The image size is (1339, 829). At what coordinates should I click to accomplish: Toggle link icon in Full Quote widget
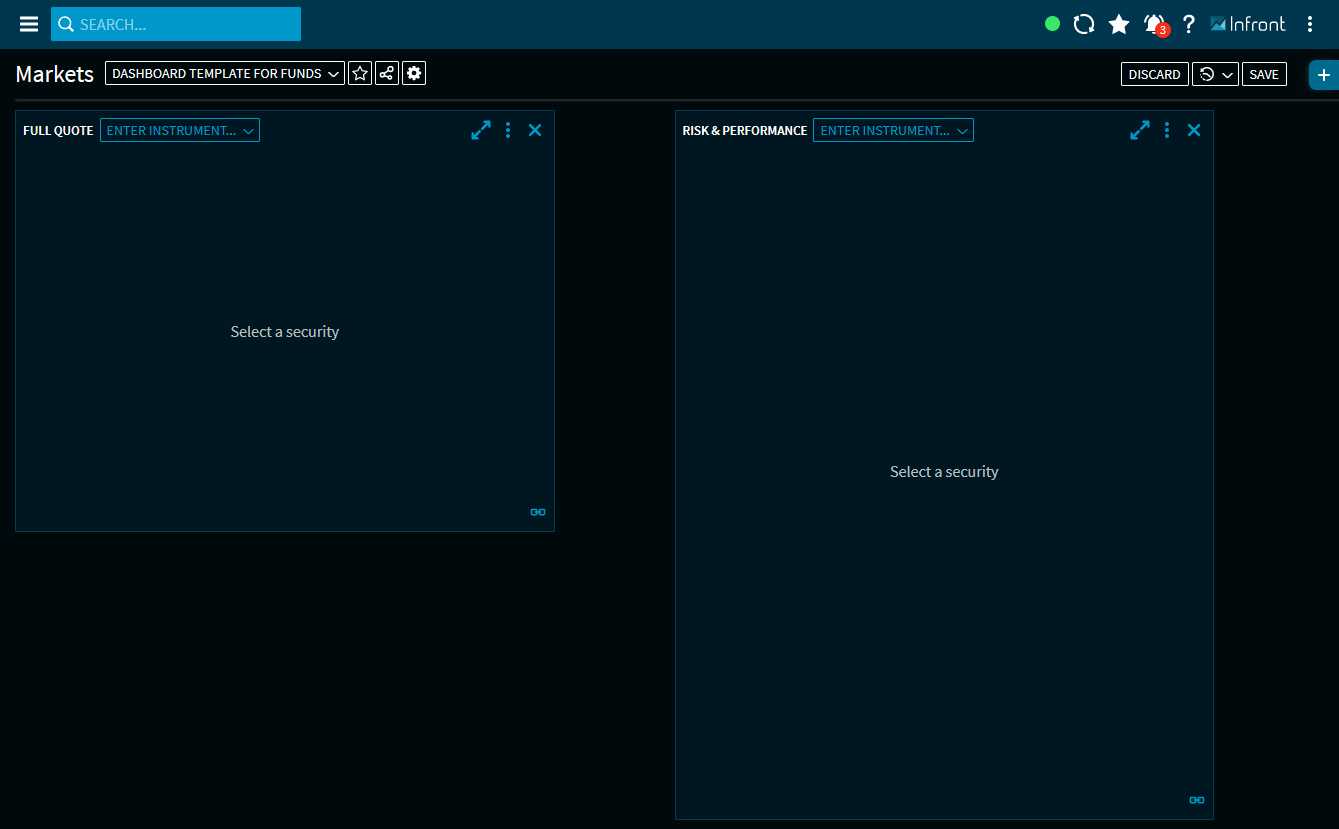pyautogui.click(x=538, y=512)
